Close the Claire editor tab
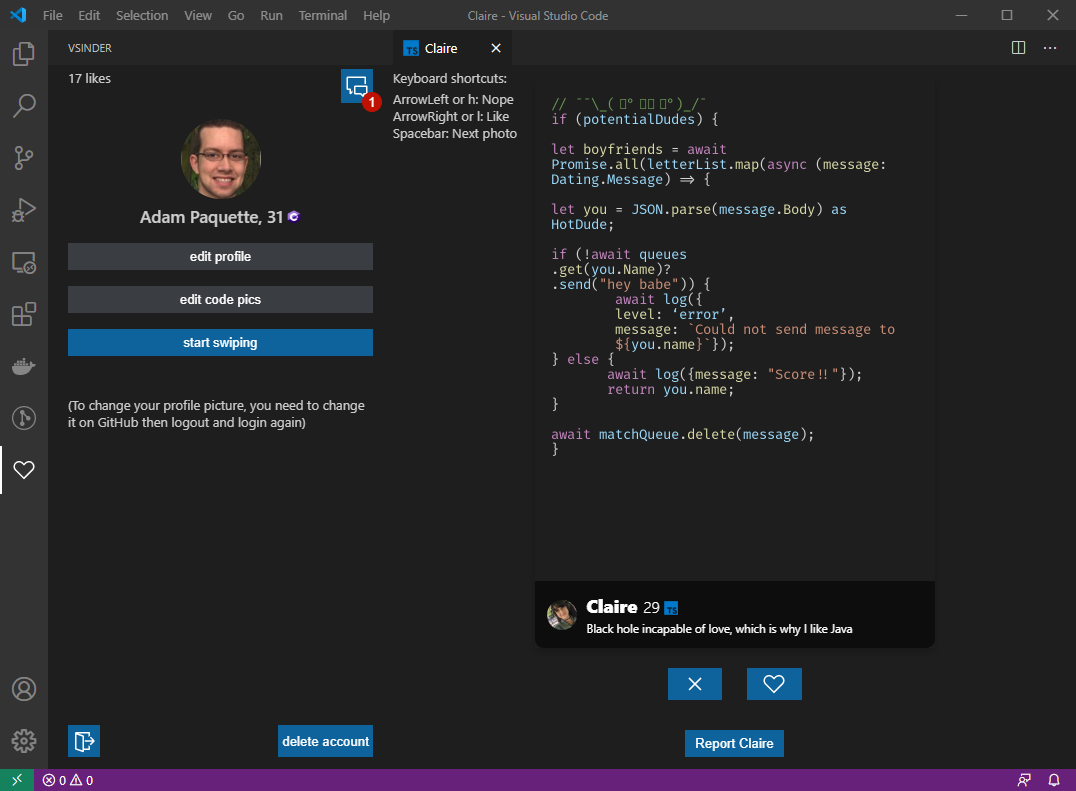 496,48
